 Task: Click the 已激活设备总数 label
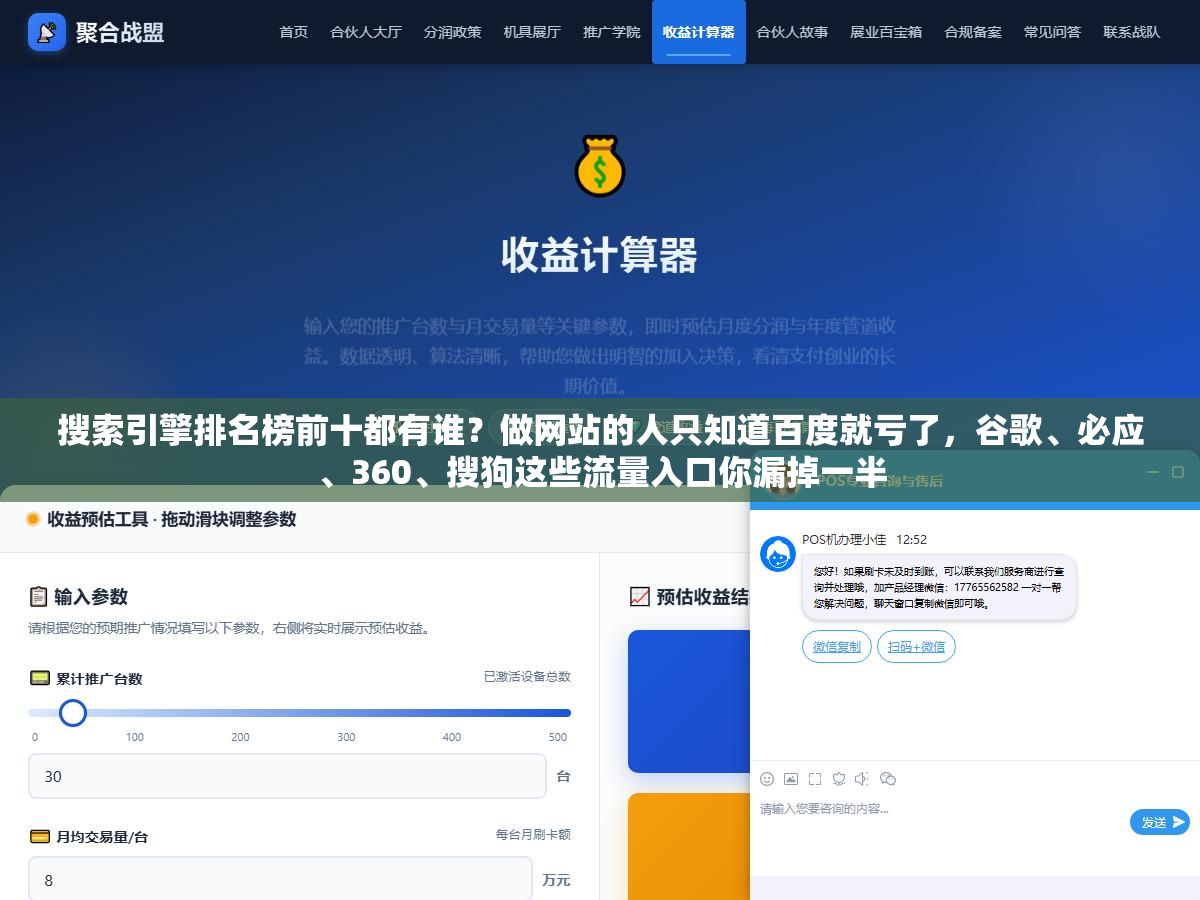tap(527, 677)
